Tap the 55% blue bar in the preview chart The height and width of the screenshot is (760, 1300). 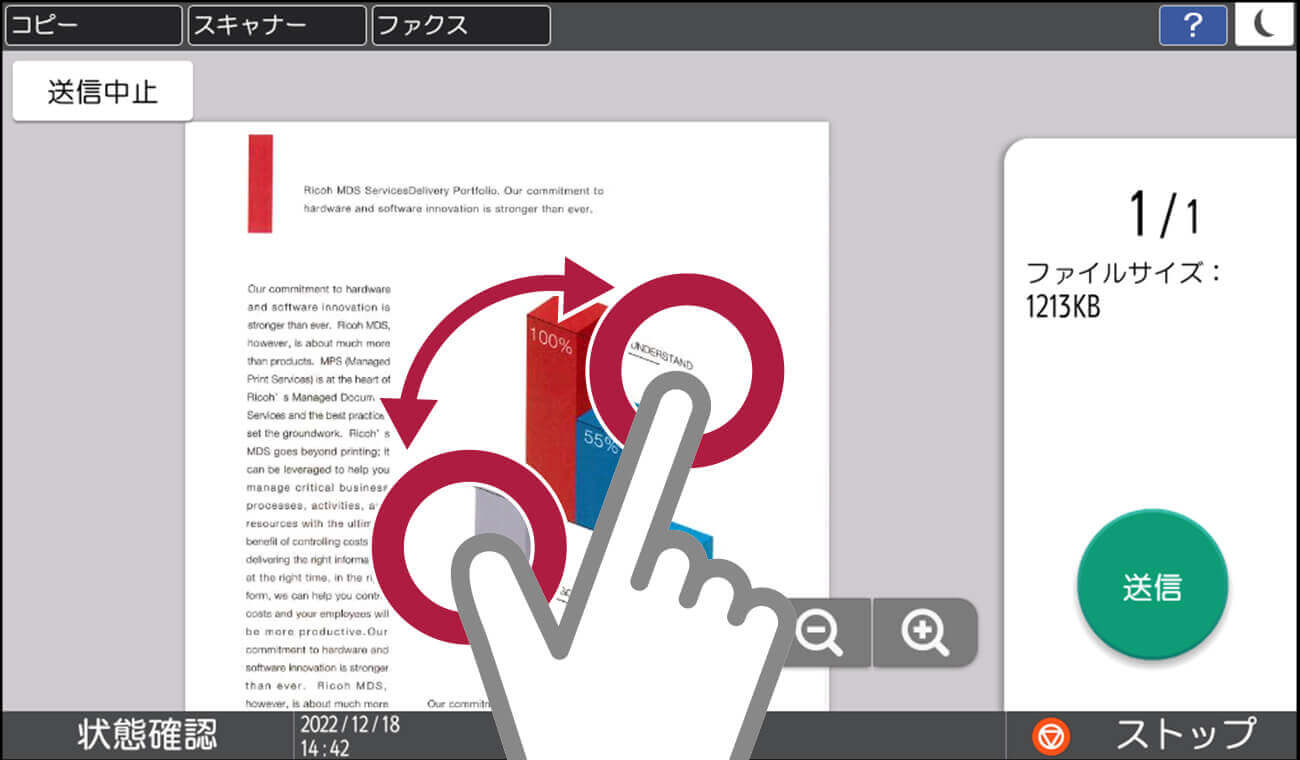coord(600,440)
